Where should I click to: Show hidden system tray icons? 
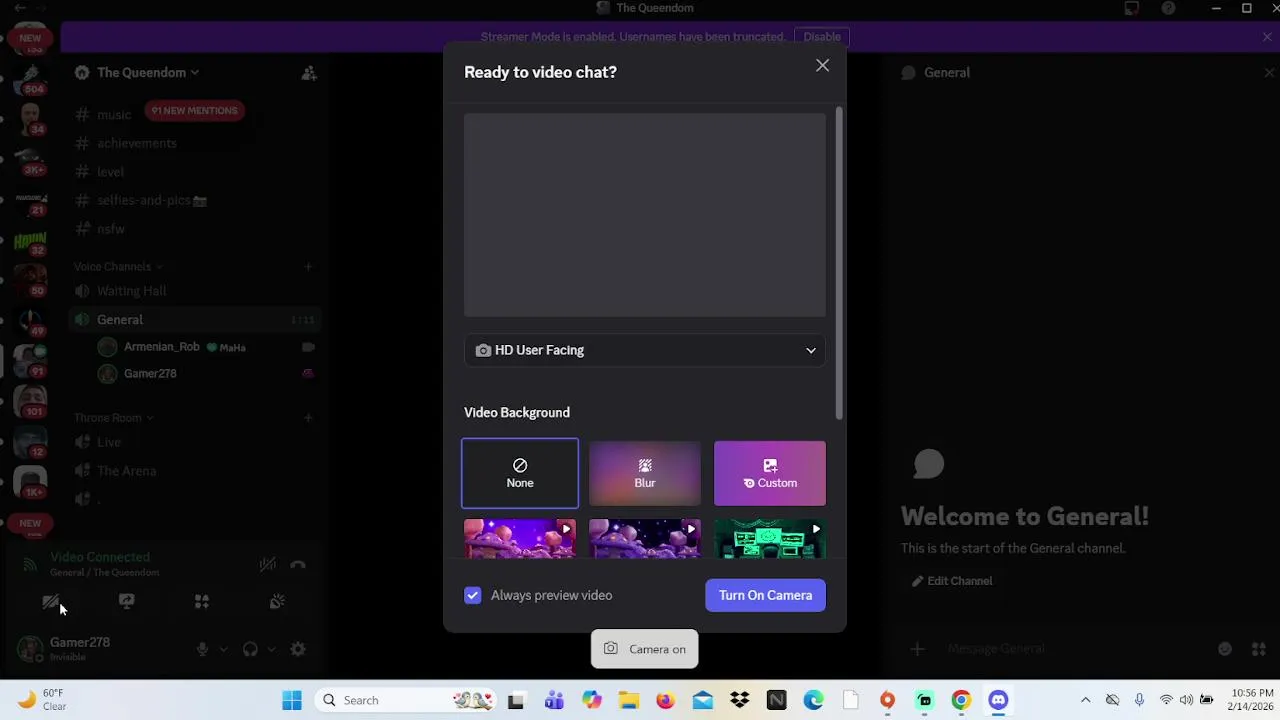click(1085, 700)
